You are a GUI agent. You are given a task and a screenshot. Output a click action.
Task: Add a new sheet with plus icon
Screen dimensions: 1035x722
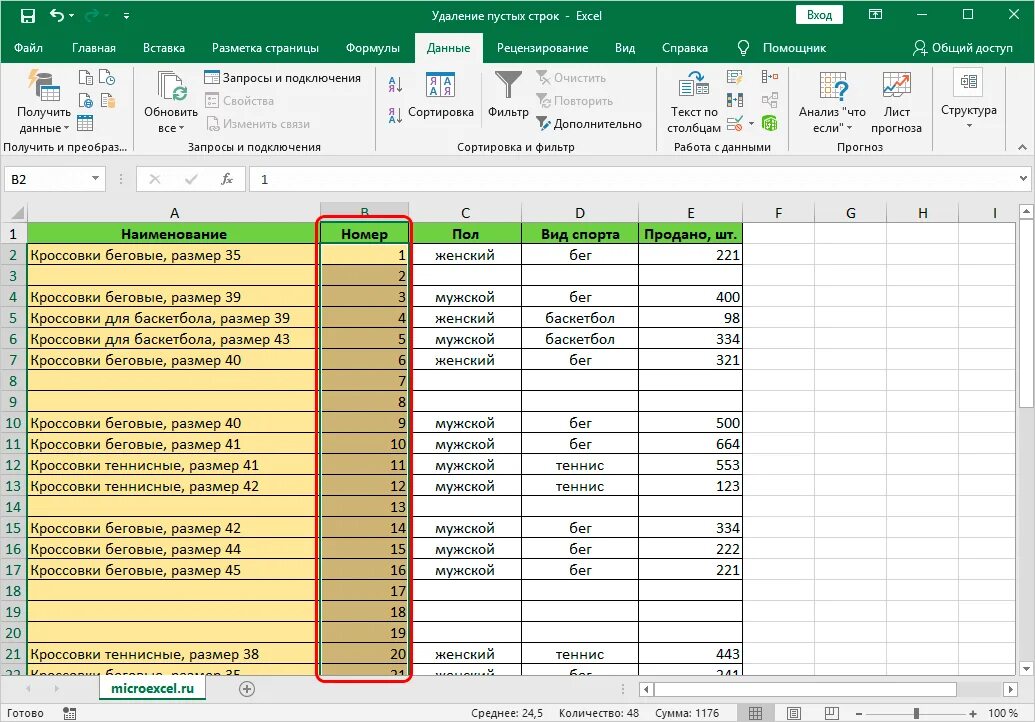(247, 689)
